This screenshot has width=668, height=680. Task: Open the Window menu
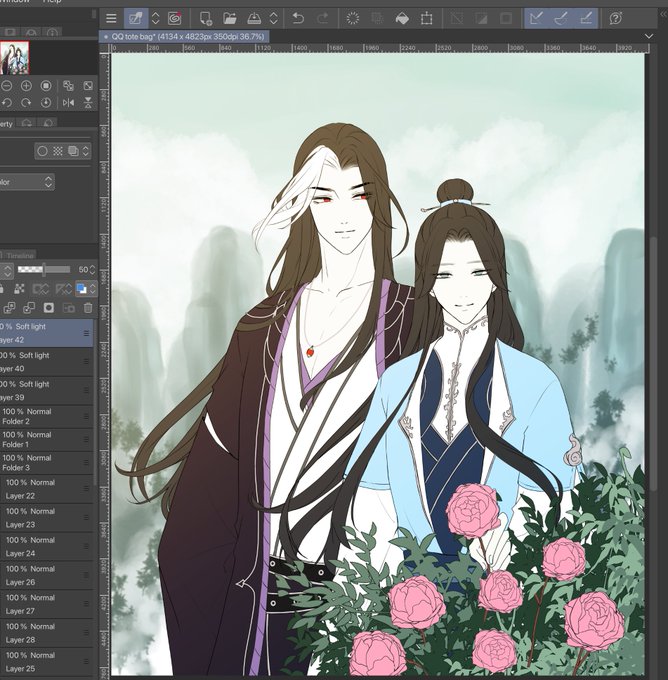point(14,1)
